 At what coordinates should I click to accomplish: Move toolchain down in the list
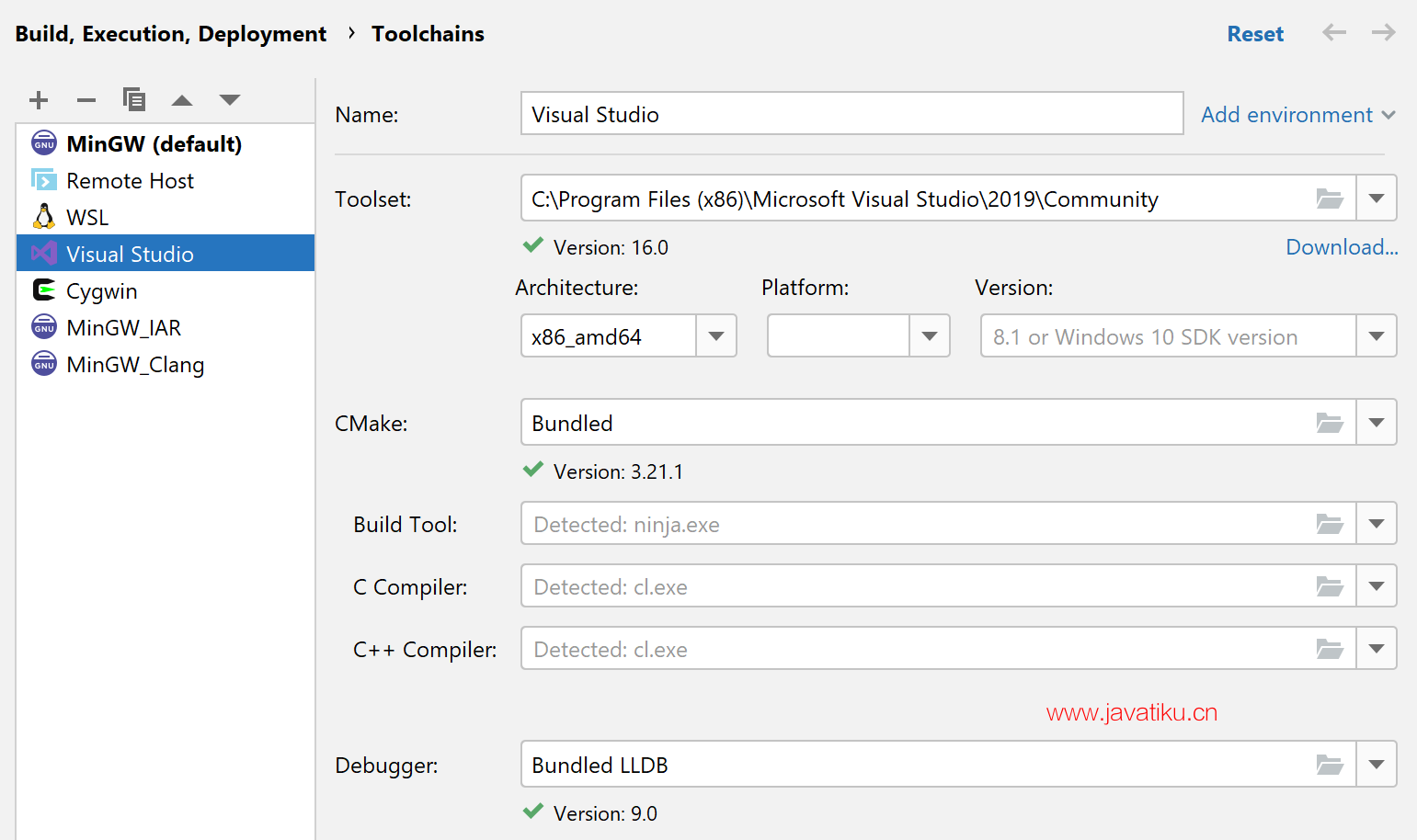pos(230,99)
